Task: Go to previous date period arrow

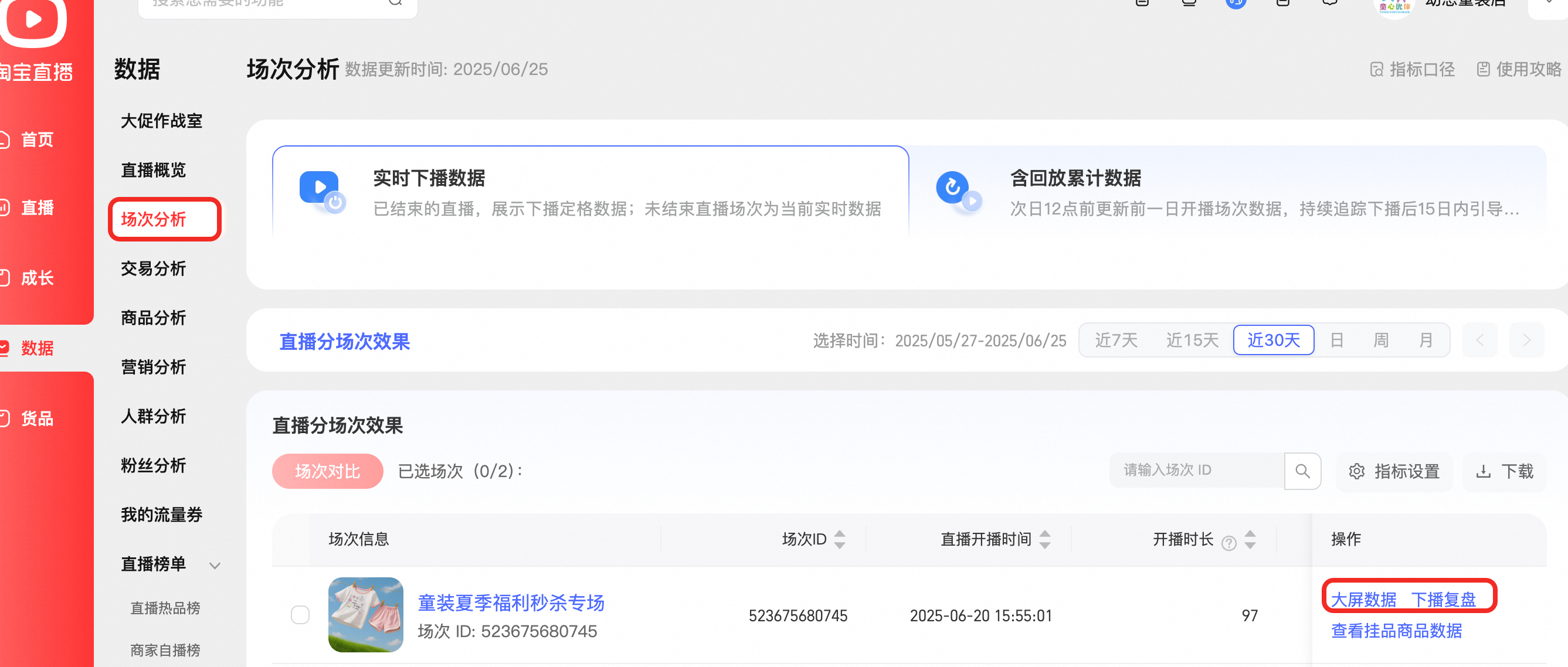Action: pos(1479,340)
